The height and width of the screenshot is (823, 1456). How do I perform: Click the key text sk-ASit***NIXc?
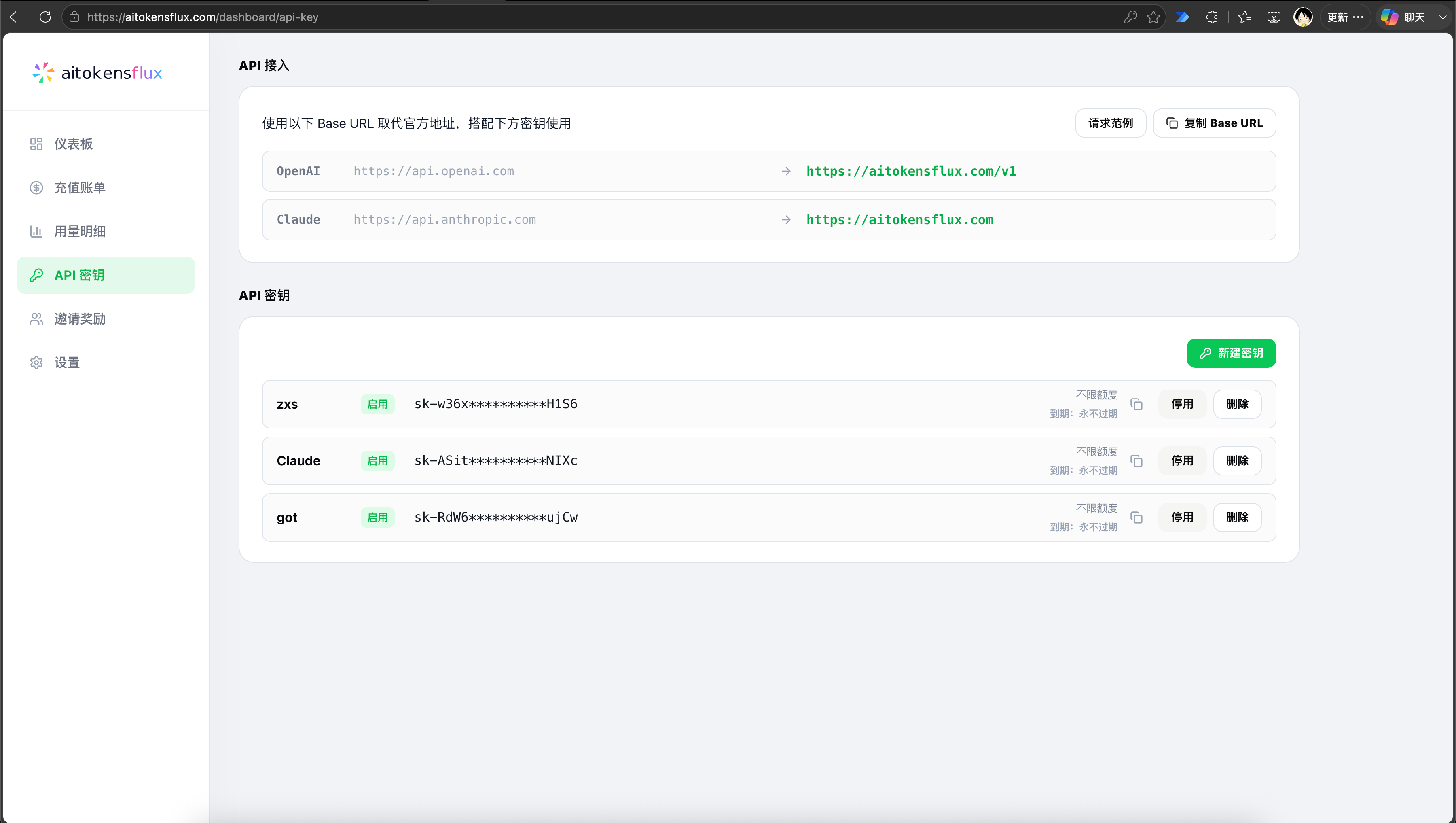pos(496,460)
